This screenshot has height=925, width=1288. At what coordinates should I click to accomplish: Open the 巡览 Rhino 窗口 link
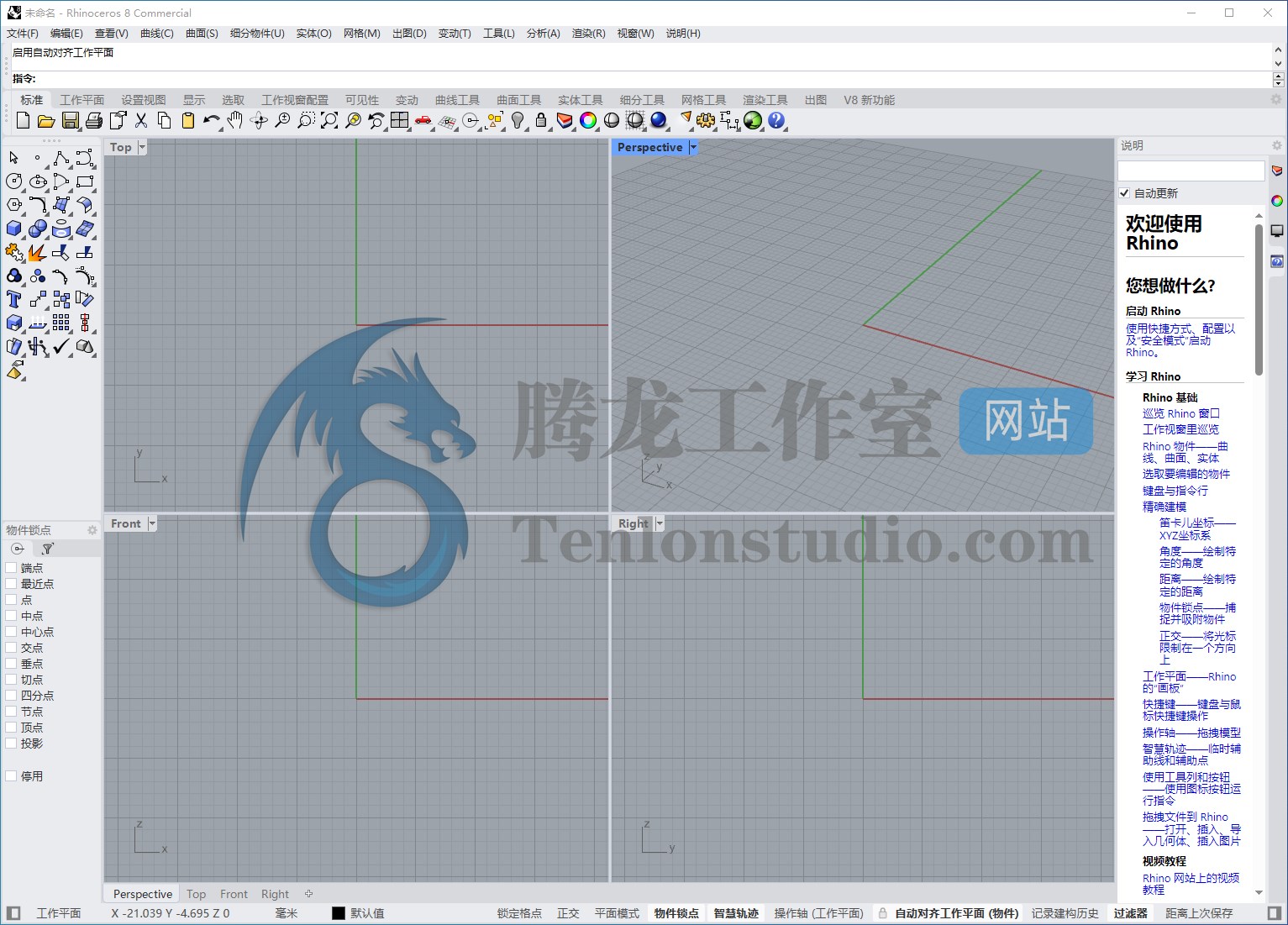tap(1180, 413)
